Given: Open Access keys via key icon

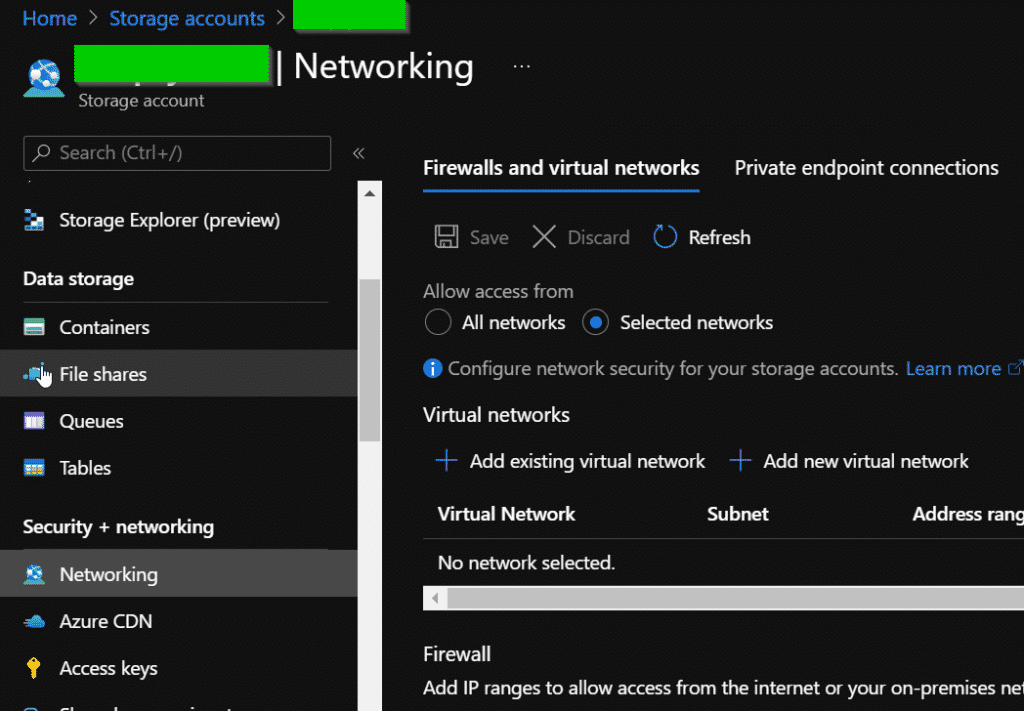Looking at the screenshot, I should tap(34, 668).
